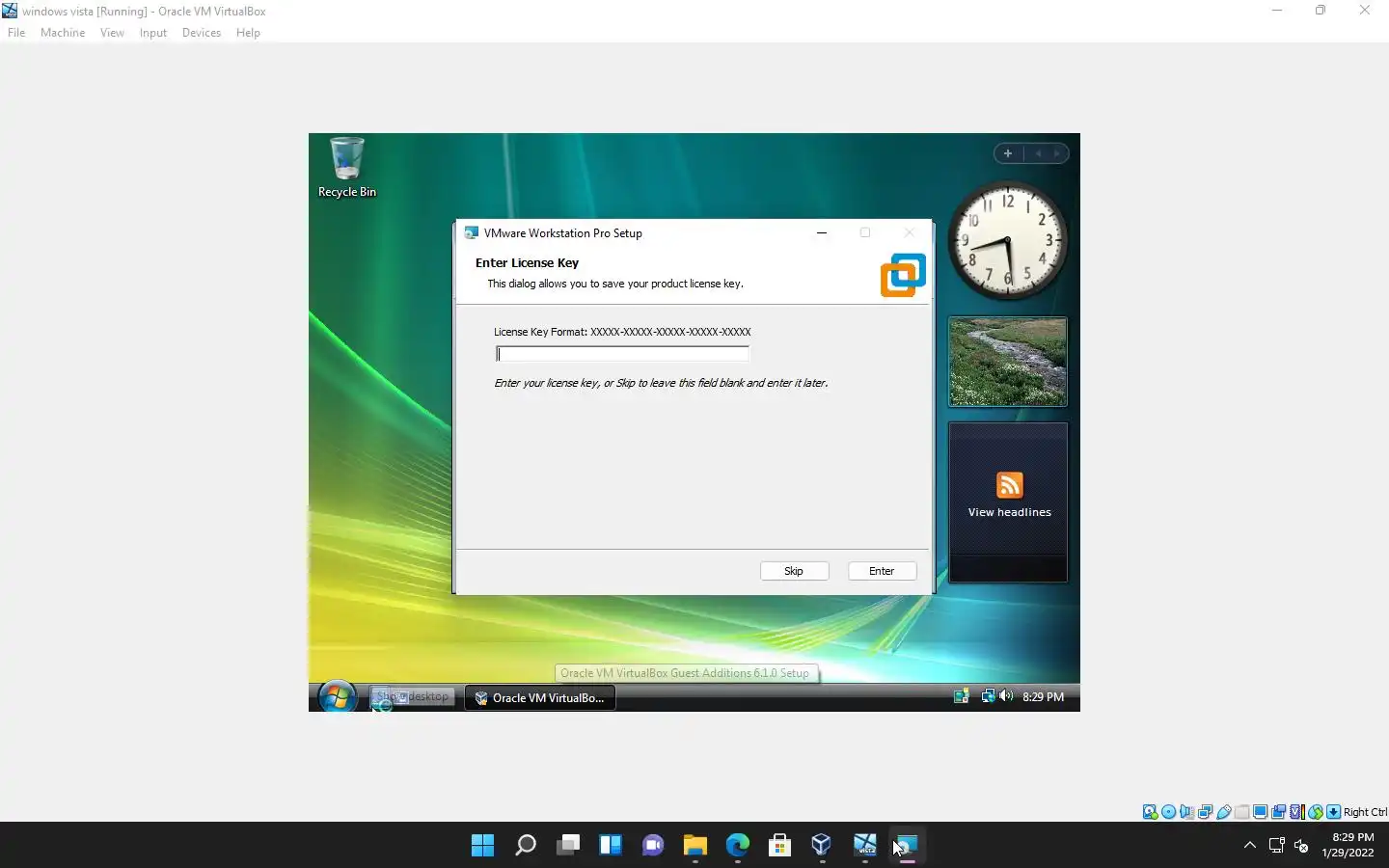Open Microsoft Store from host taskbar

[780, 846]
